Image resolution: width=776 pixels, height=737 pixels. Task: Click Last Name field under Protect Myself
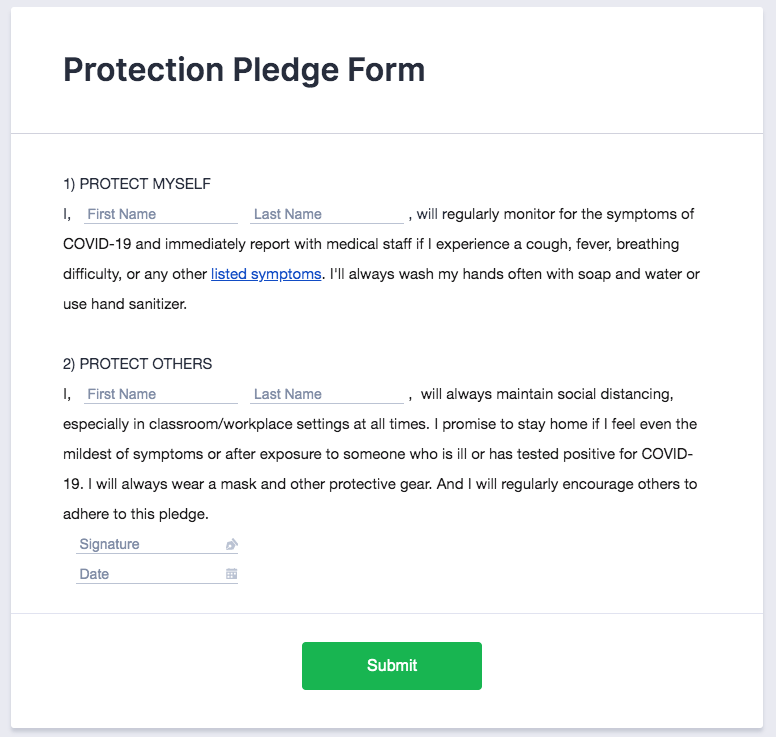pos(326,214)
